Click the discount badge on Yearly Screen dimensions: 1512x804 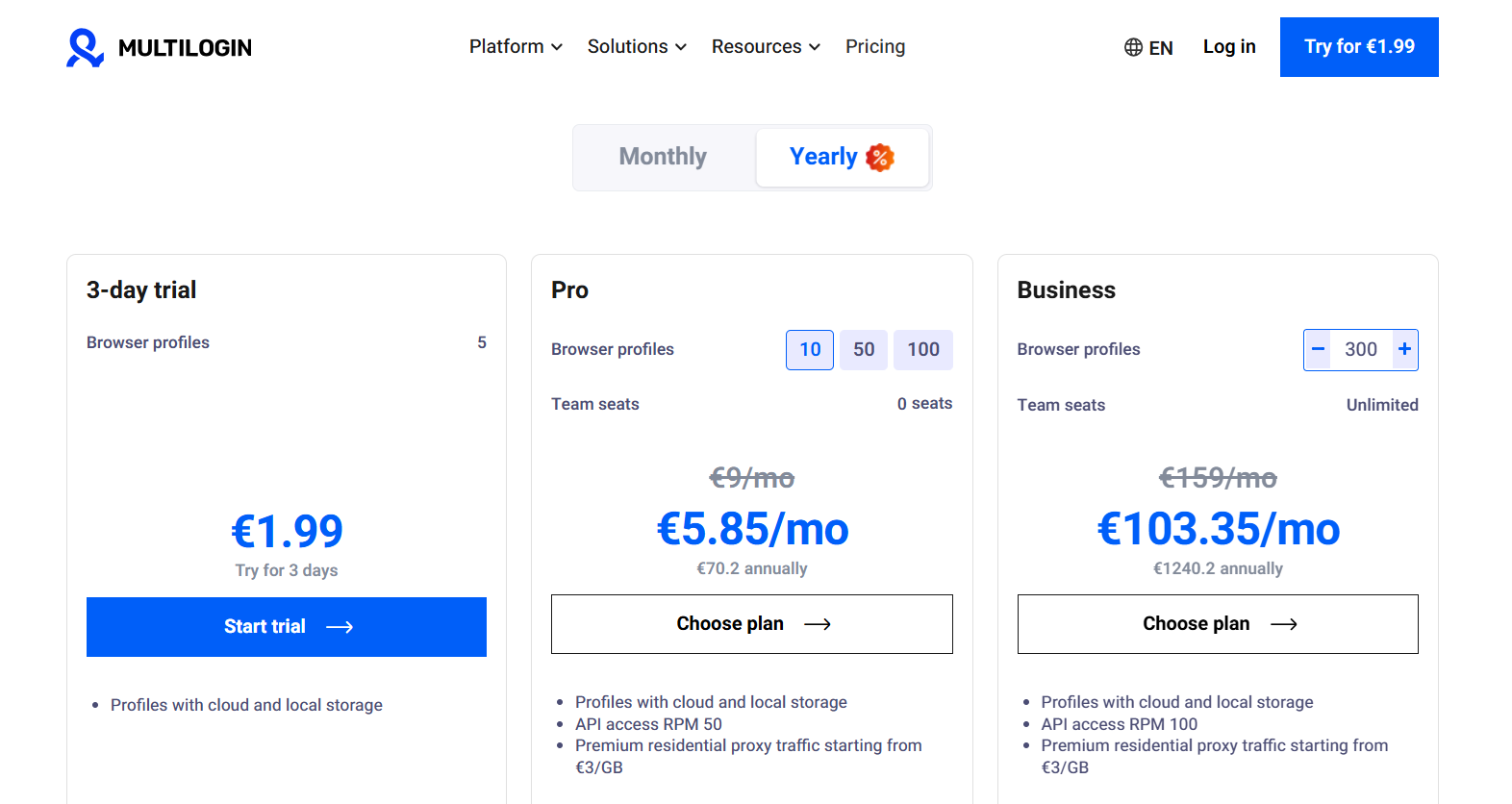tap(879, 157)
